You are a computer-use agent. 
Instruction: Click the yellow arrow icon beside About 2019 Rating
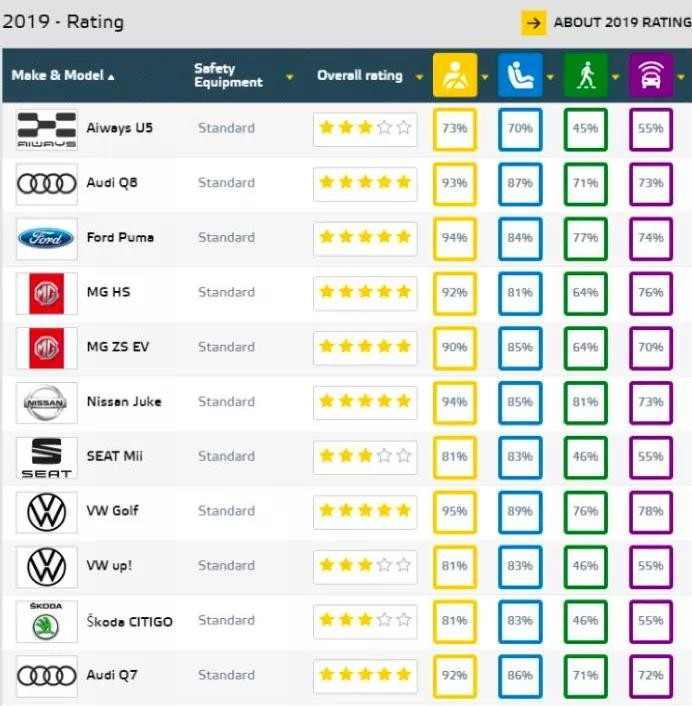(x=534, y=23)
